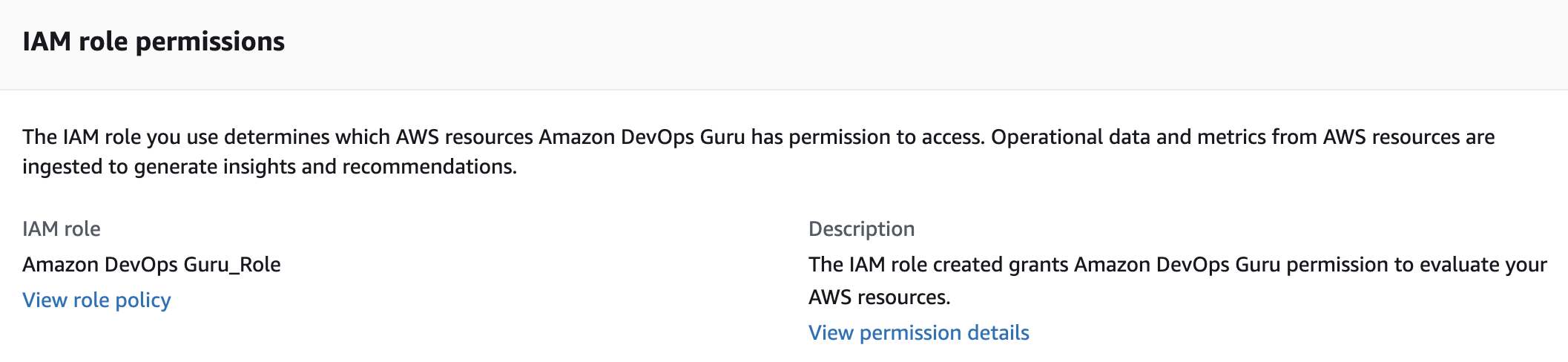This screenshot has height=362, width=1568.
Task: Open the View role policy link
Action: [96, 300]
